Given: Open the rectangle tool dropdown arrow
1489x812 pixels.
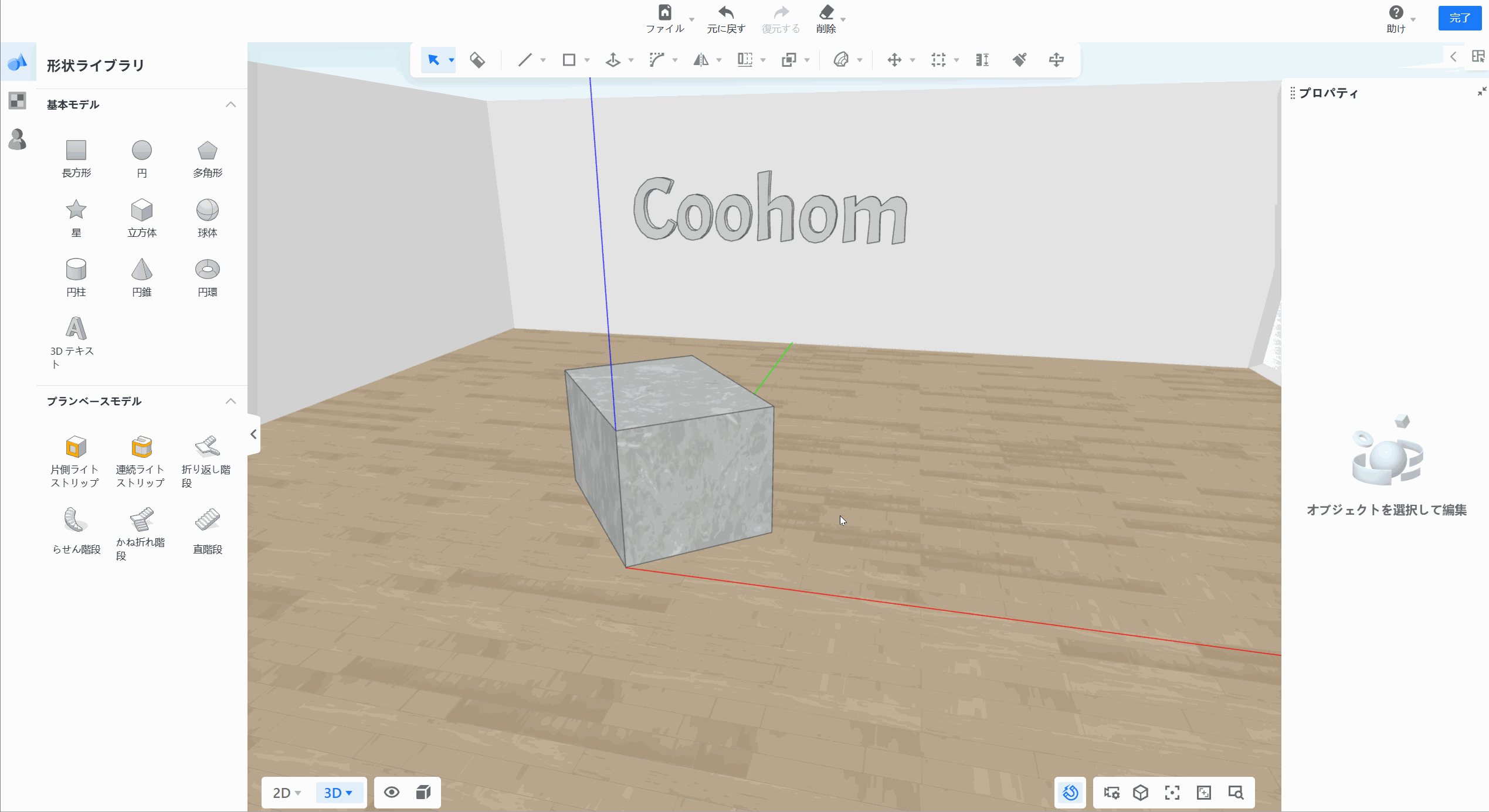Looking at the screenshot, I should (x=586, y=60).
